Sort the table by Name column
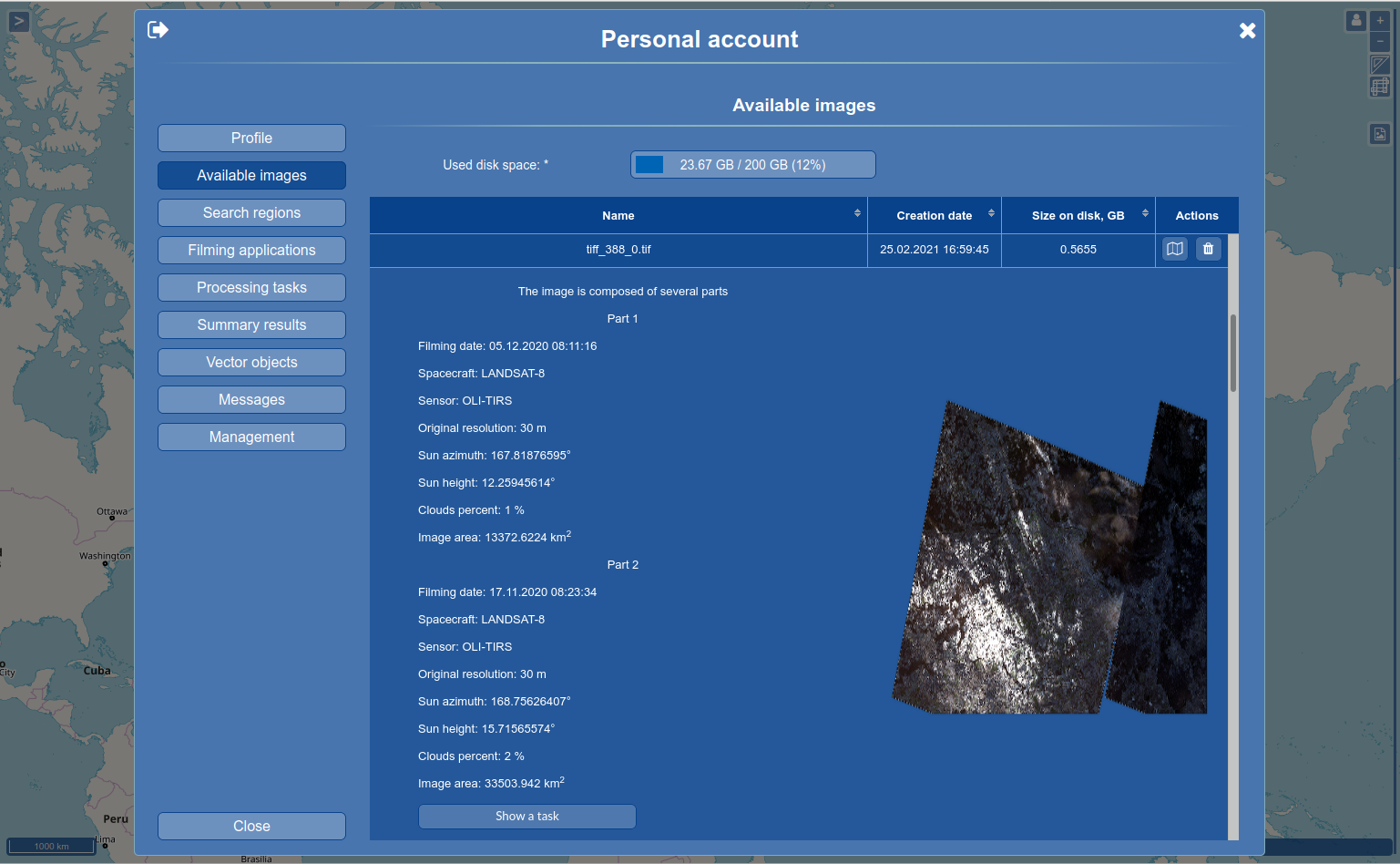Image resolution: width=1400 pixels, height=864 pixels. coord(856,214)
